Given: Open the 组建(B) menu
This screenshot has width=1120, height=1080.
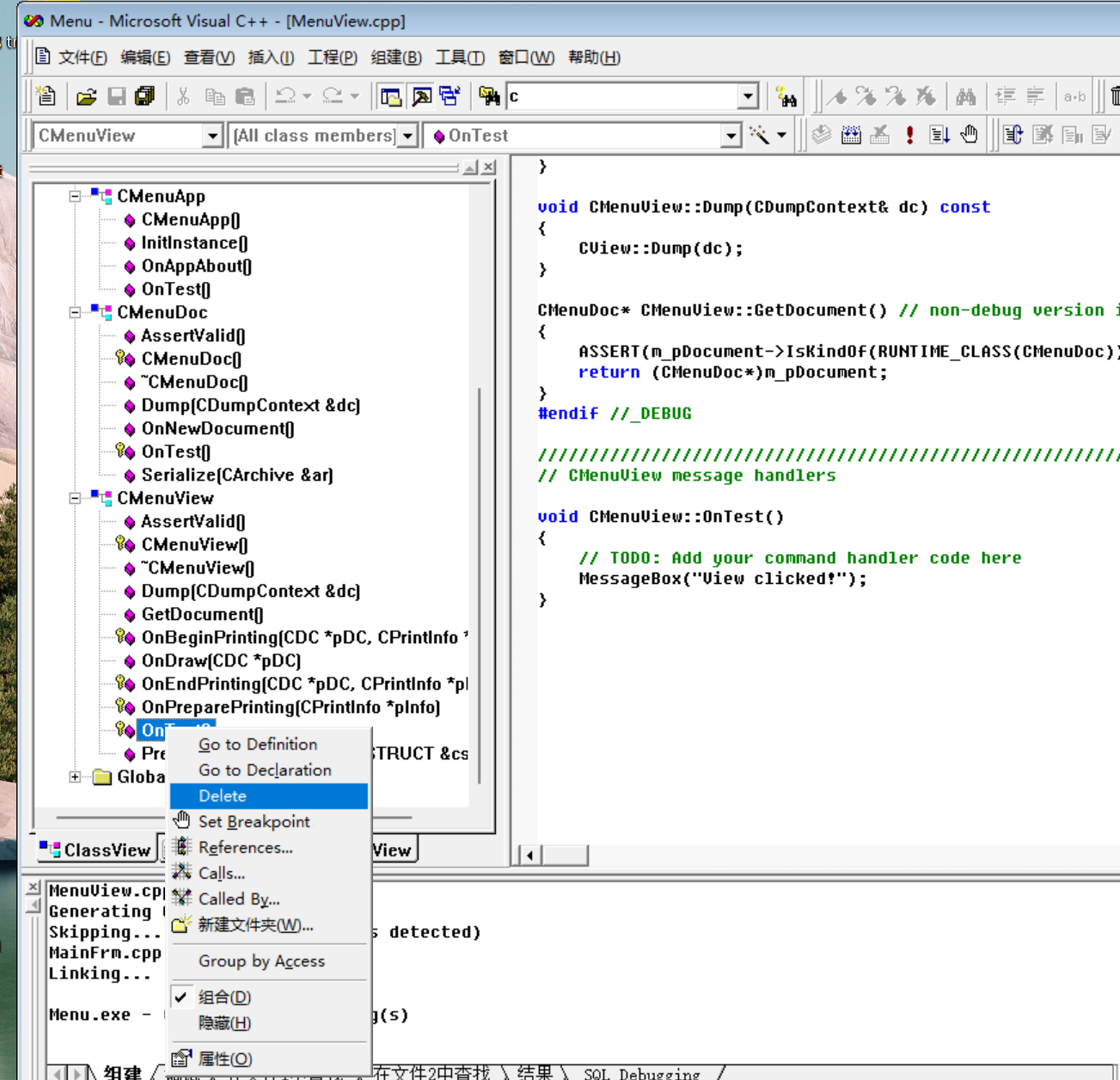Looking at the screenshot, I should [396, 58].
